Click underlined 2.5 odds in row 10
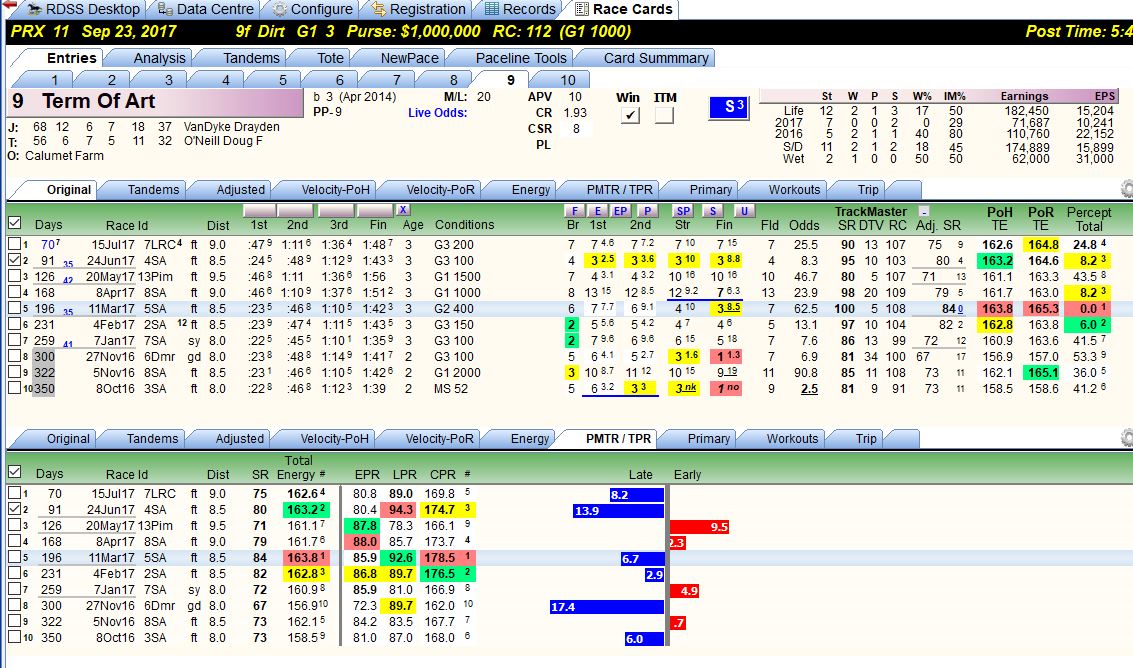Screen dimensions: 1133x668 809,388
